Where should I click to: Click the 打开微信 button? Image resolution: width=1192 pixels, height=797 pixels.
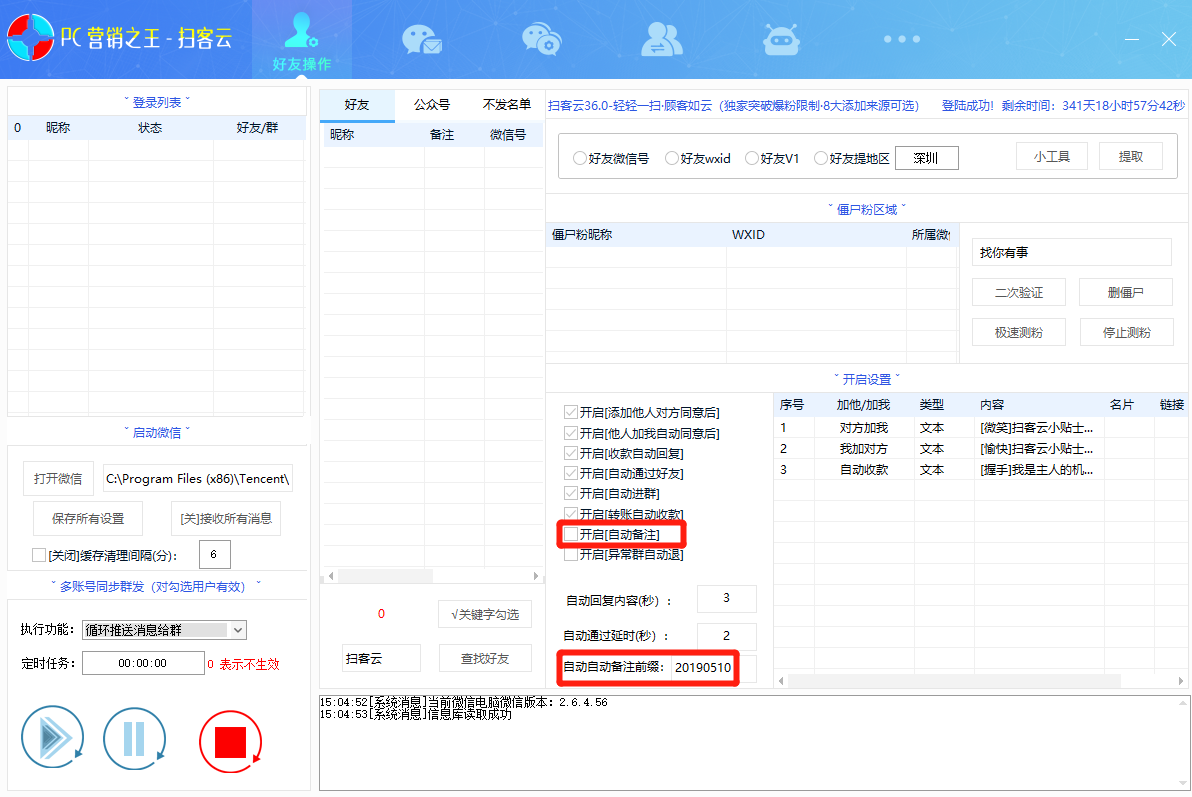point(58,478)
